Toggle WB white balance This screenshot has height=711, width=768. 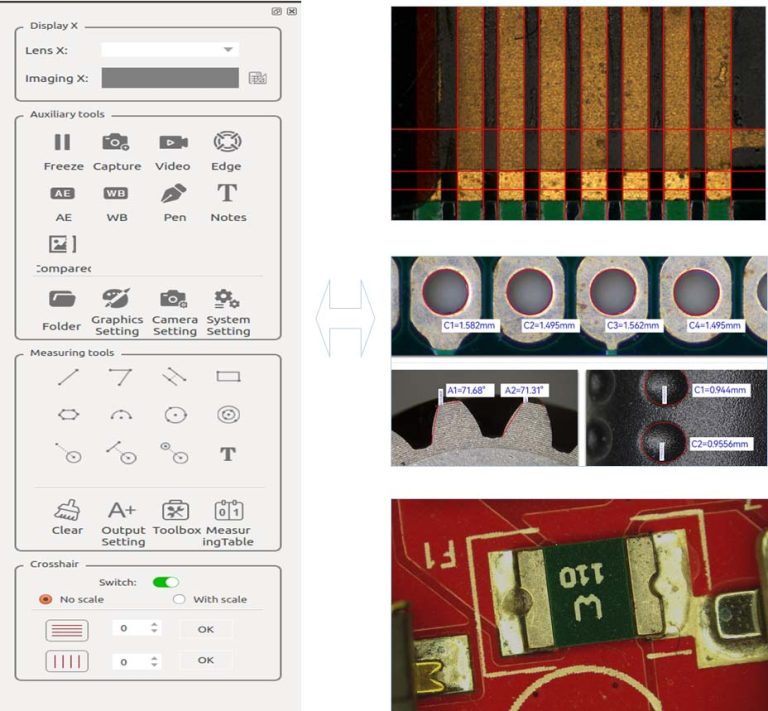tap(116, 193)
